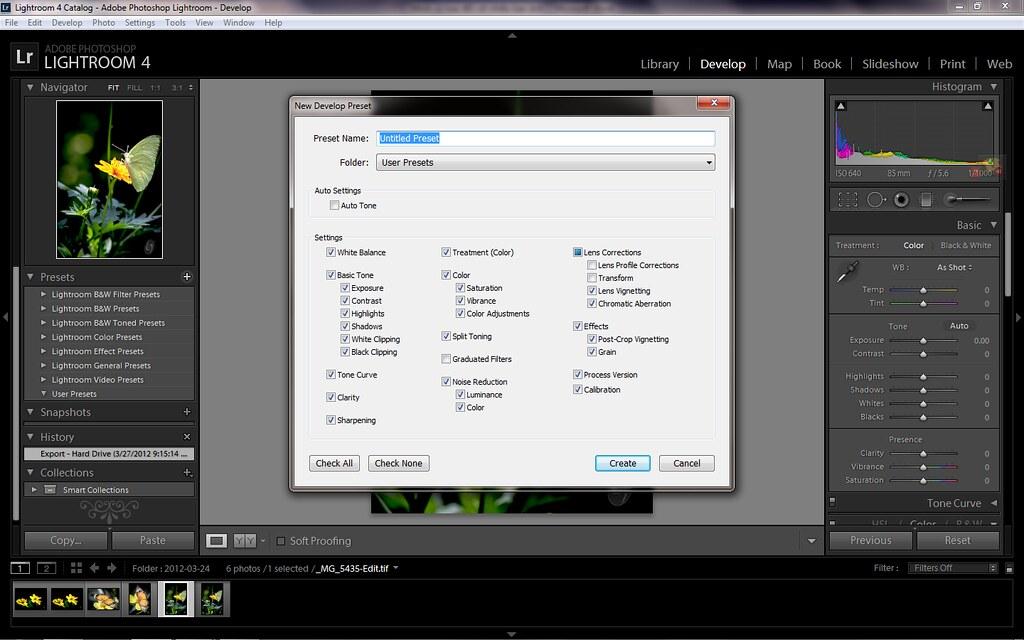Viewport: 1024px width, 640px height.
Task: Clear History with the X icon
Action: click(x=187, y=436)
